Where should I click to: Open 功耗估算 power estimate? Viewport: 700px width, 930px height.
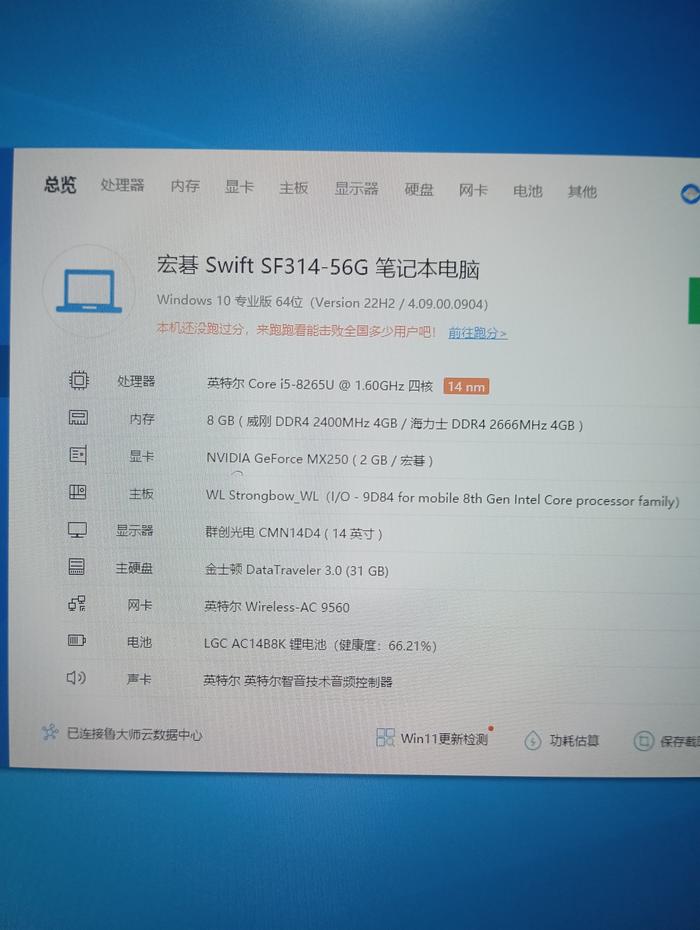coord(562,741)
